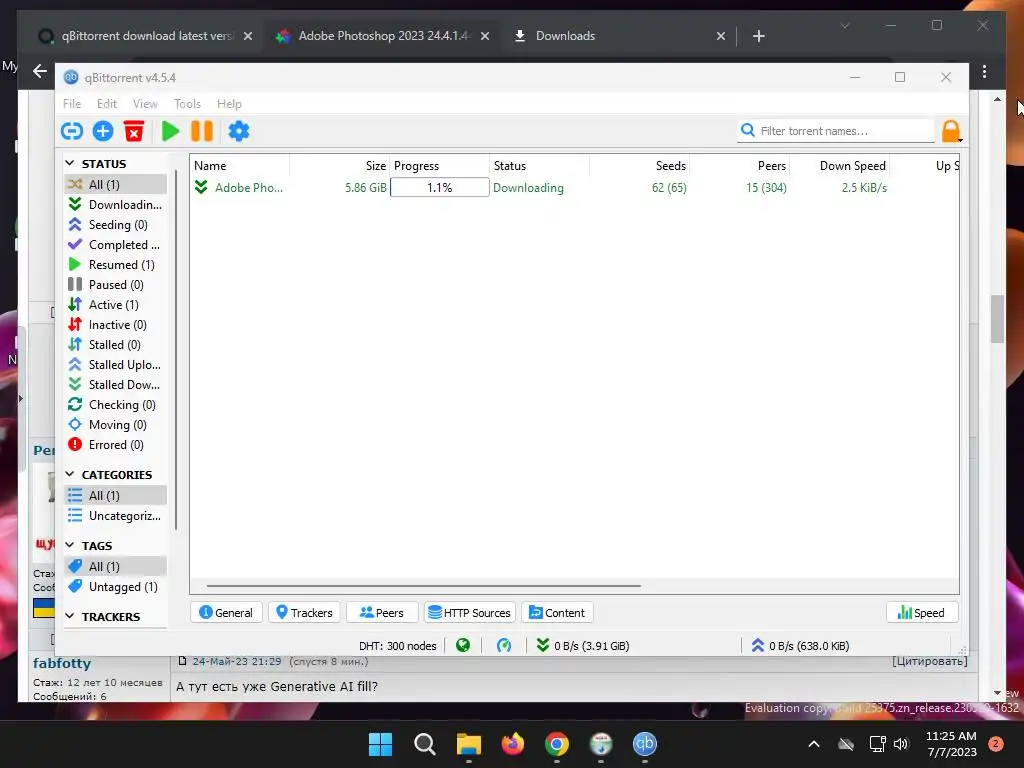
Task: Select the Inactive (0) filter
Action: pos(116,325)
